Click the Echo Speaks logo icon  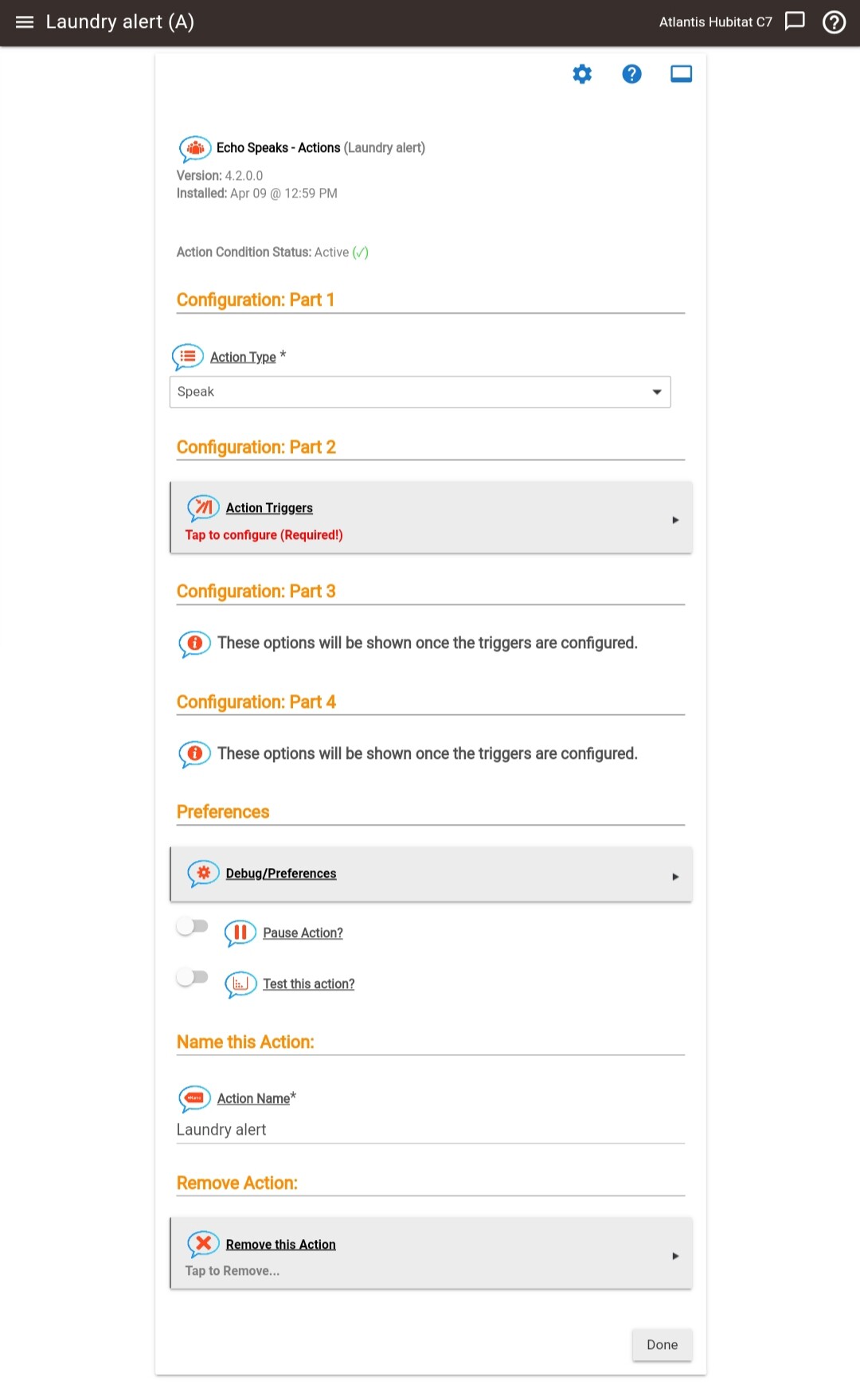pos(195,149)
